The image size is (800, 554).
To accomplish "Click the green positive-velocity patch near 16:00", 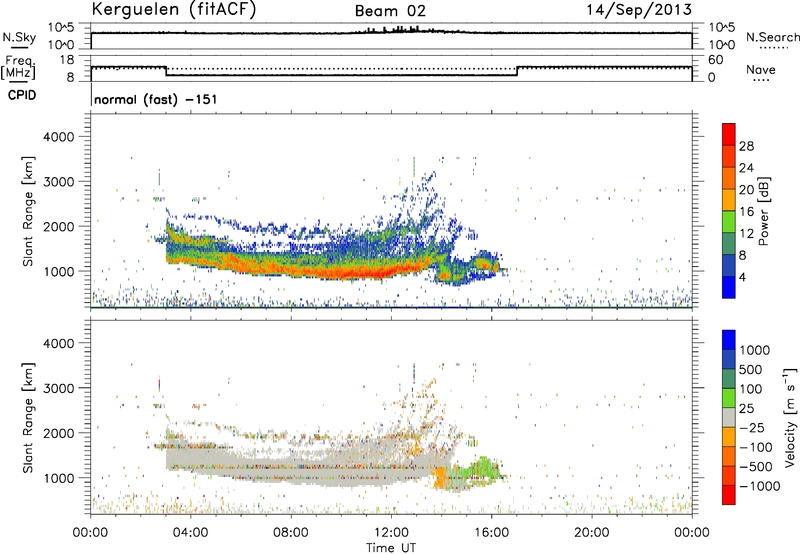I will (482, 468).
